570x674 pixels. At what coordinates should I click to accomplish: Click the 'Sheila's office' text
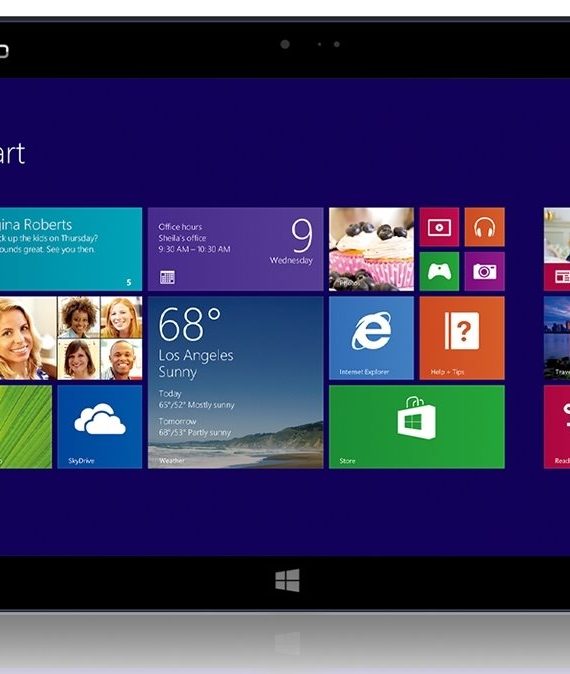pos(182,238)
